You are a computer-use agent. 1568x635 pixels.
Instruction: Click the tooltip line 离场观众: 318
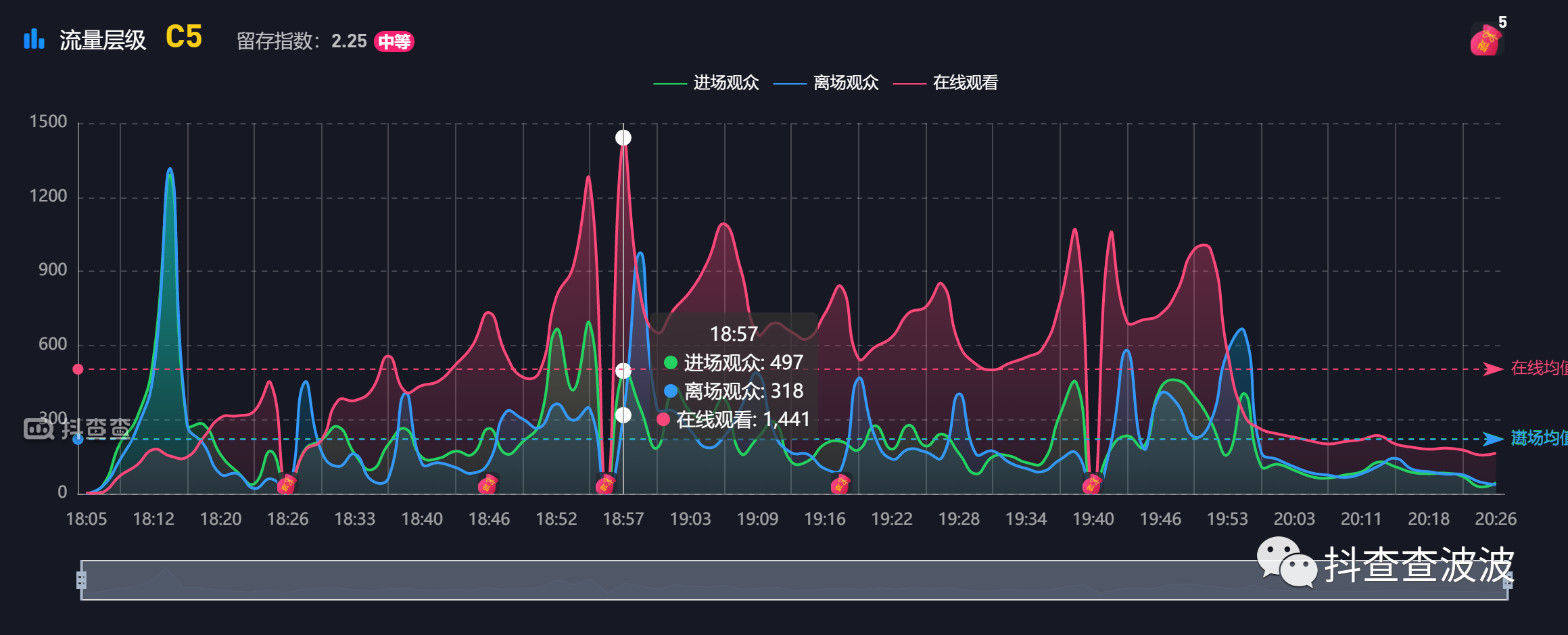click(734, 391)
